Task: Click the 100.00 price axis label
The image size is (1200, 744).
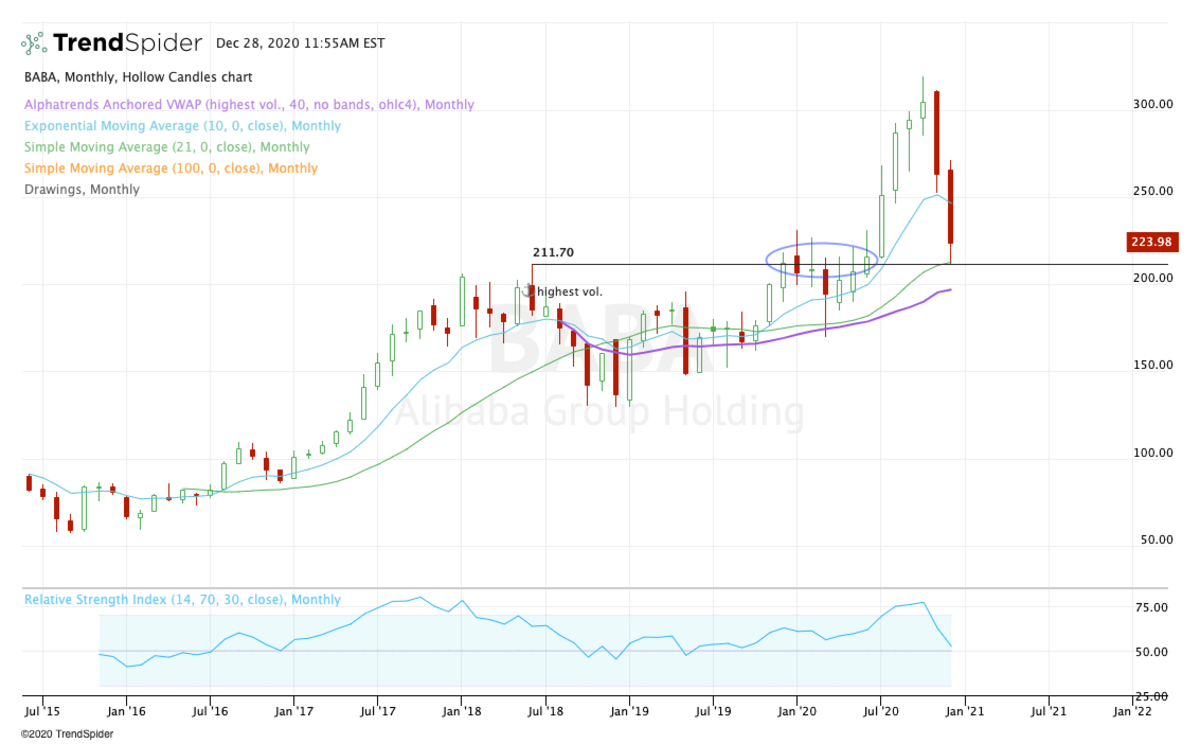Action: click(x=1154, y=453)
